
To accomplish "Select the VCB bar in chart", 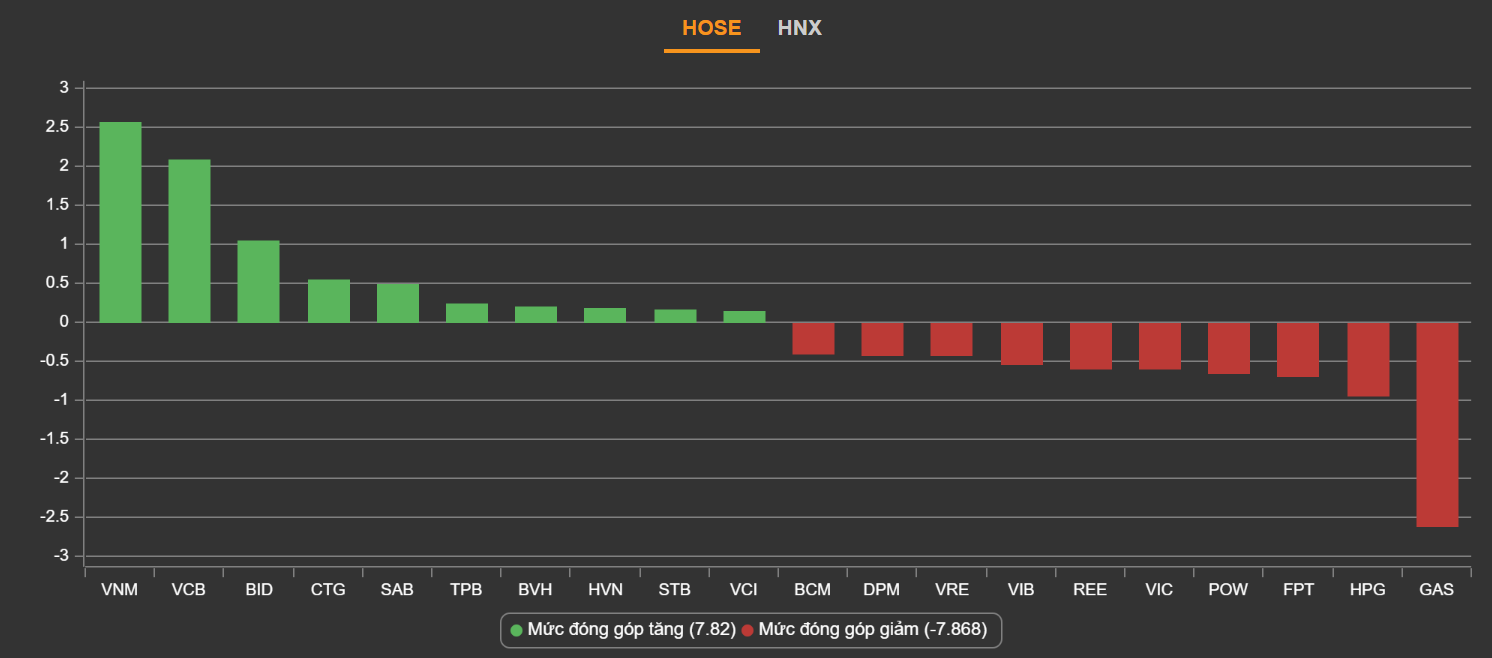I will tap(189, 241).
